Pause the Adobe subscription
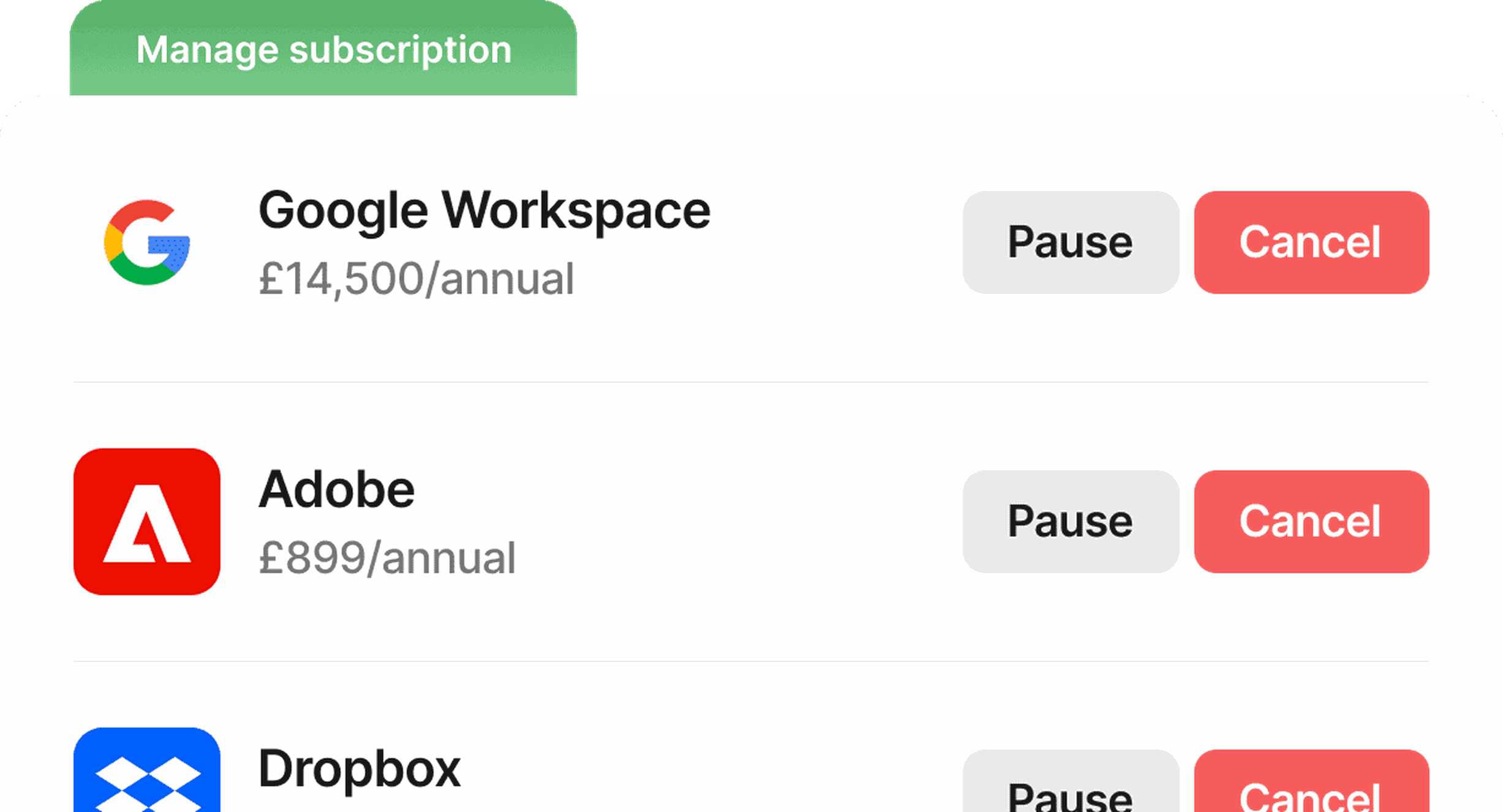Image resolution: width=1503 pixels, height=812 pixels. coord(1071,522)
